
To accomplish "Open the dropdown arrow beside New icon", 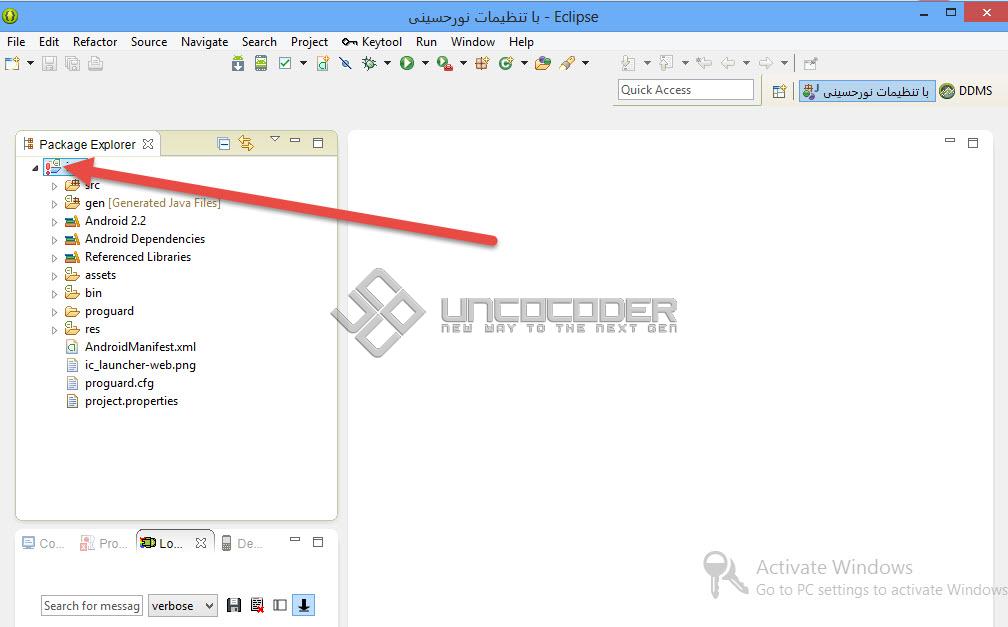I will (30, 63).
